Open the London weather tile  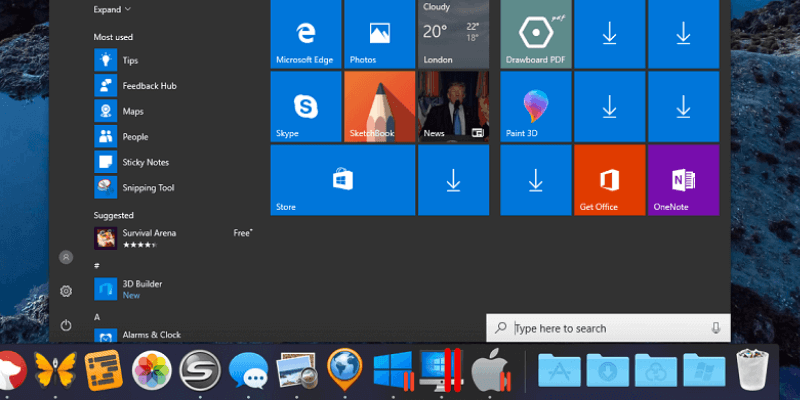point(454,34)
